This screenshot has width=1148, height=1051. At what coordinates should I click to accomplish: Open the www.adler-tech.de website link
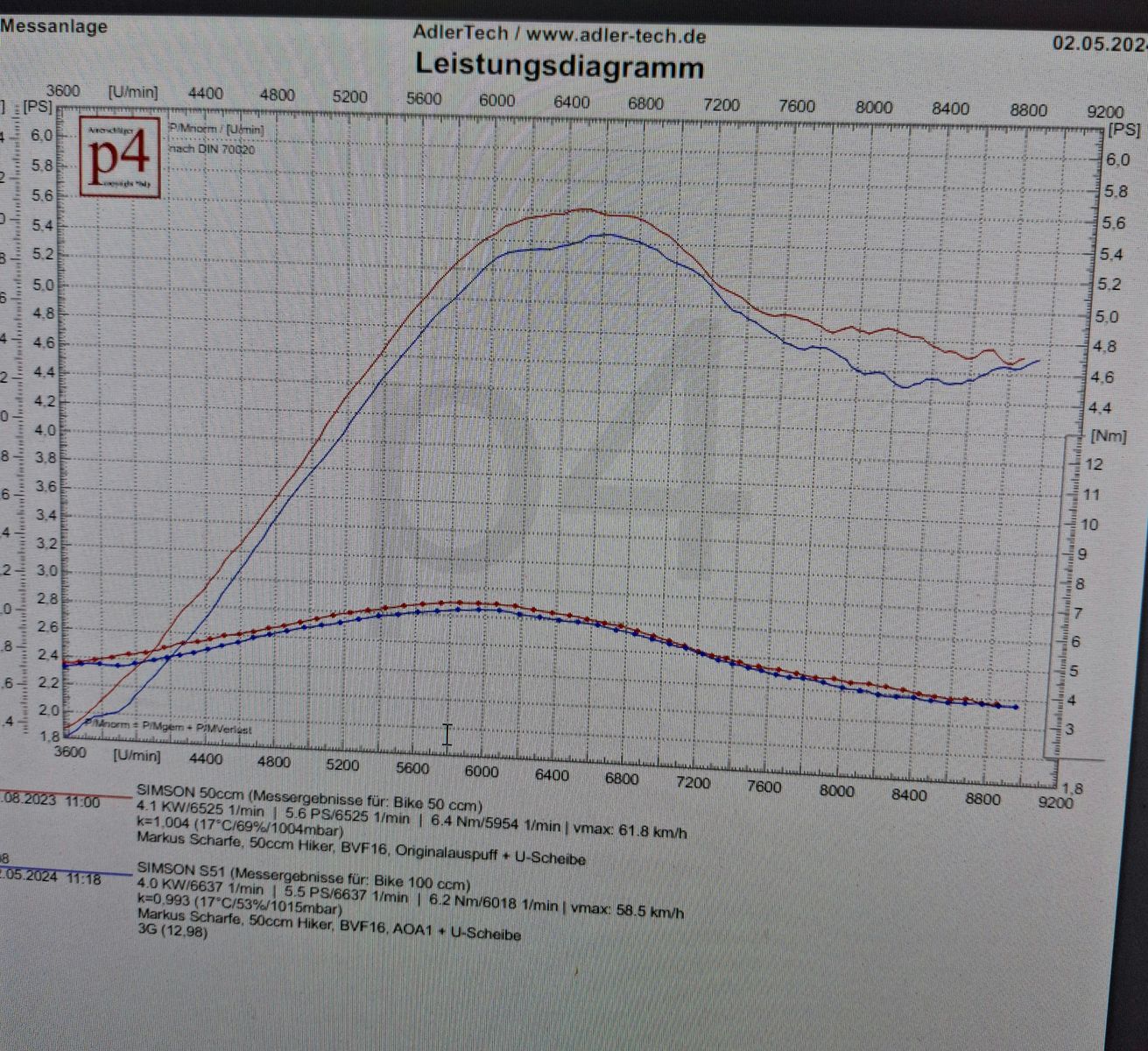click(x=616, y=36)
